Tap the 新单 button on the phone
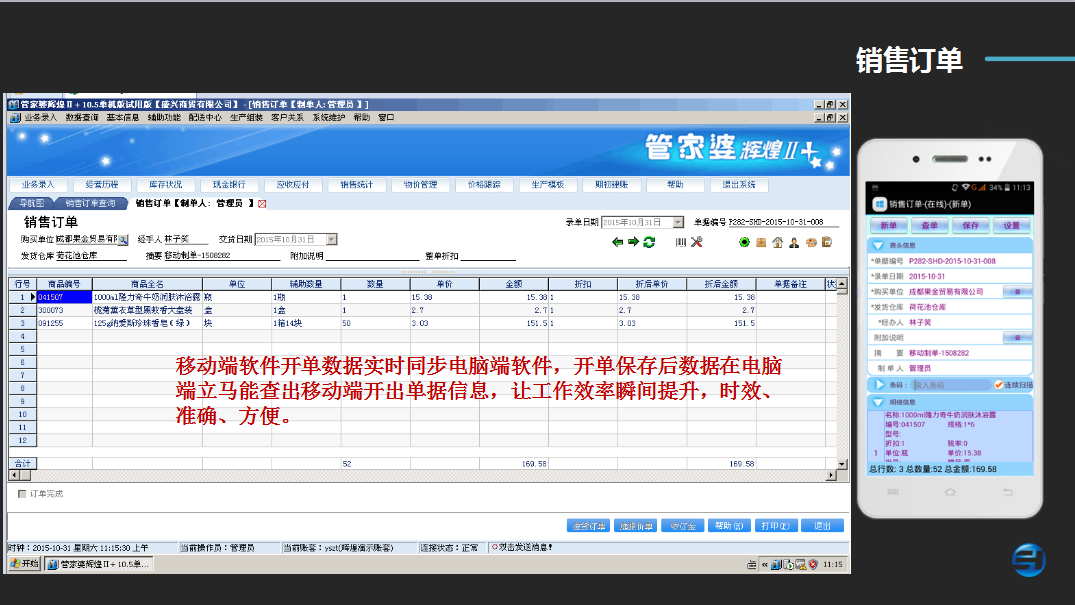1075x605 pixels. pos(889,226)
